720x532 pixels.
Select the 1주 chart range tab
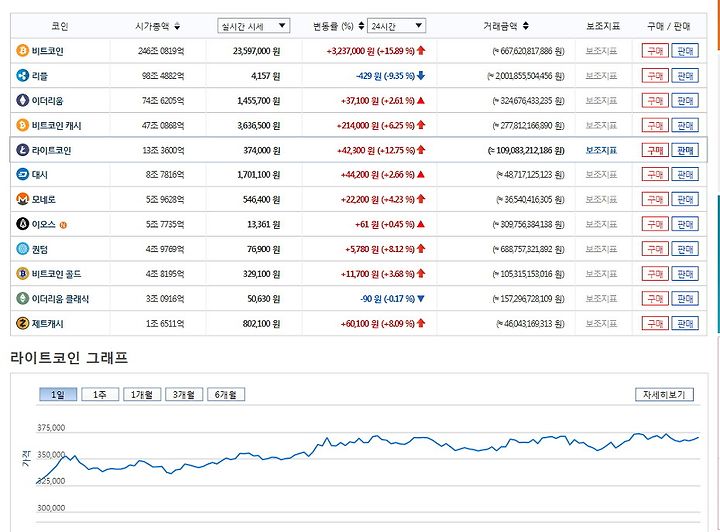point(100,394)
